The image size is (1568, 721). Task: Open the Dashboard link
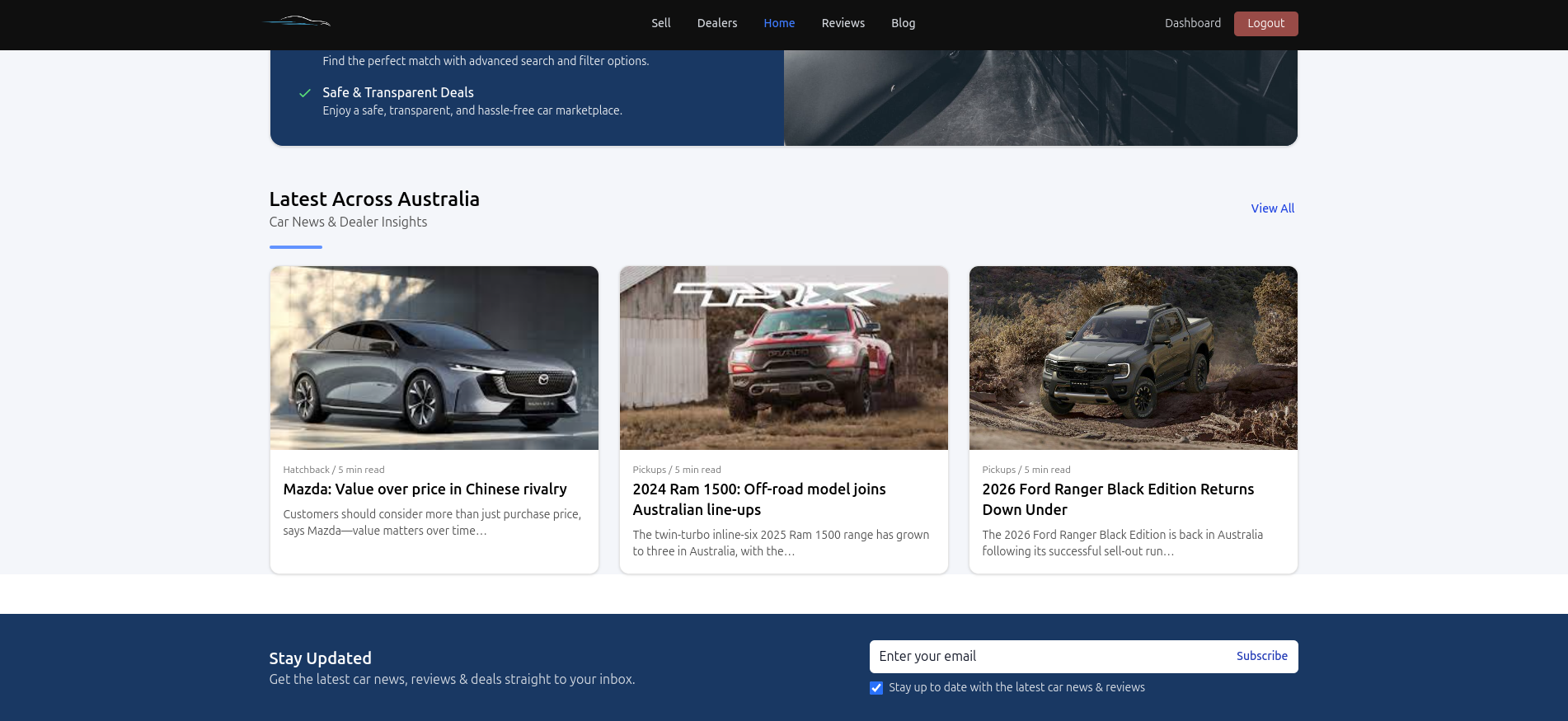[1193, 23]
